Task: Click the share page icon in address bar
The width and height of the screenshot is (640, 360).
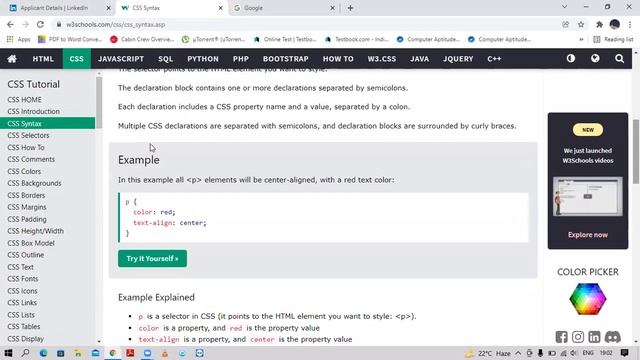Action: [x=566, y=24]
